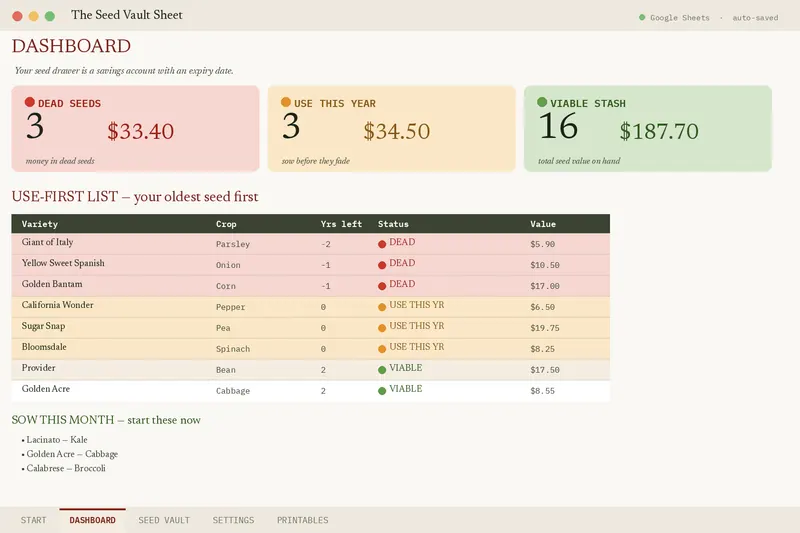800x533 pixels.
Task: Click the $8.25 value cell
Action: 542,349
